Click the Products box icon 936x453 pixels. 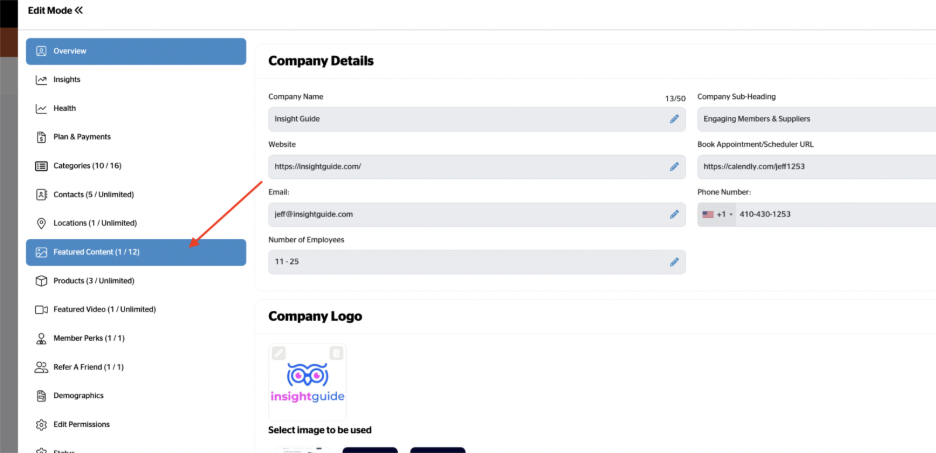coord(41,281)
